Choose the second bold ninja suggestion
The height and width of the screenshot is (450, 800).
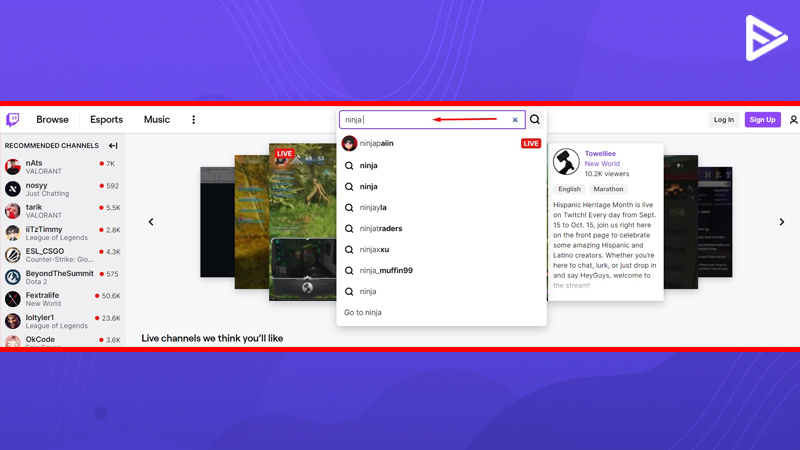[x=441, y=186]
